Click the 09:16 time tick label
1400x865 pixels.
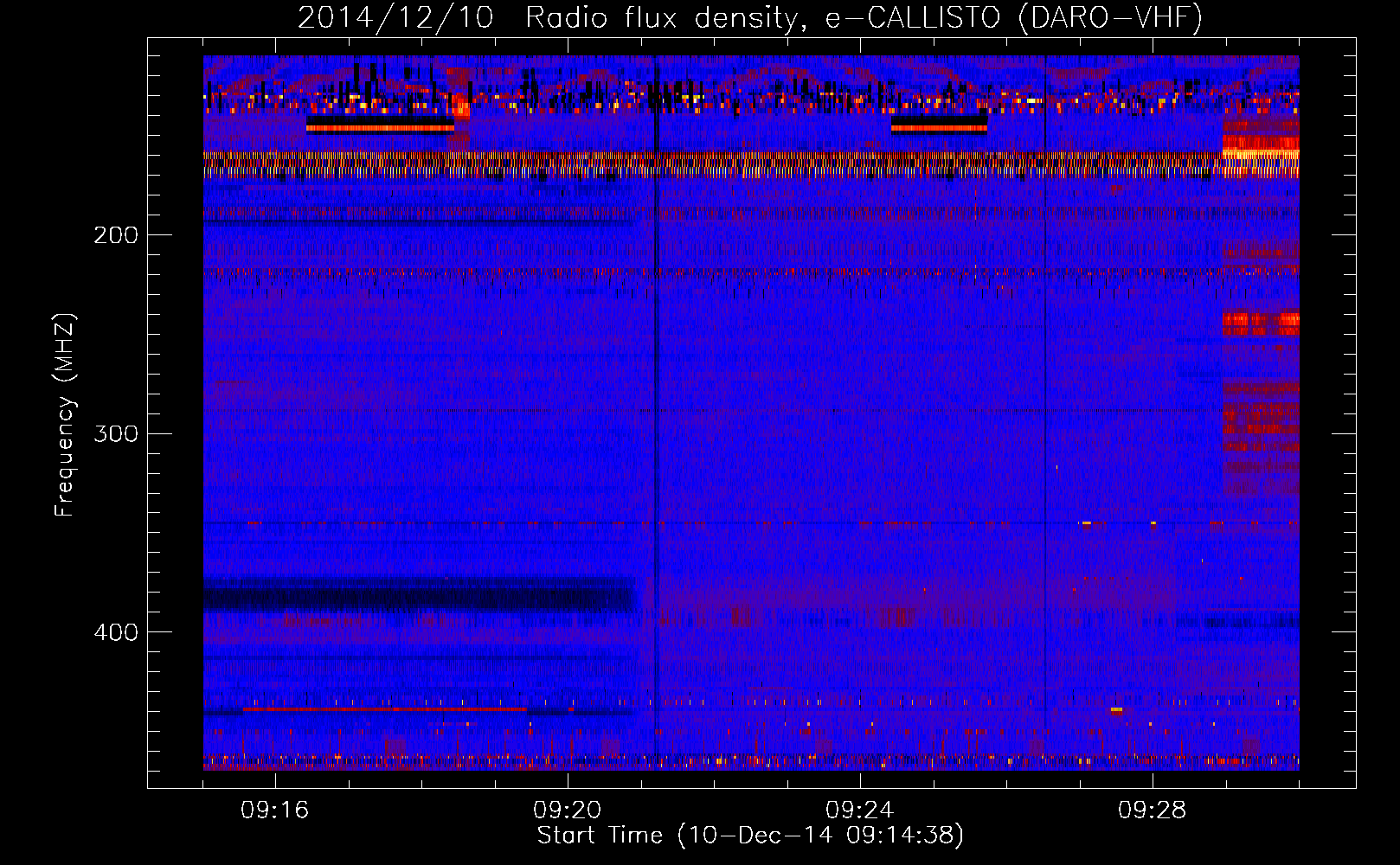275,811
